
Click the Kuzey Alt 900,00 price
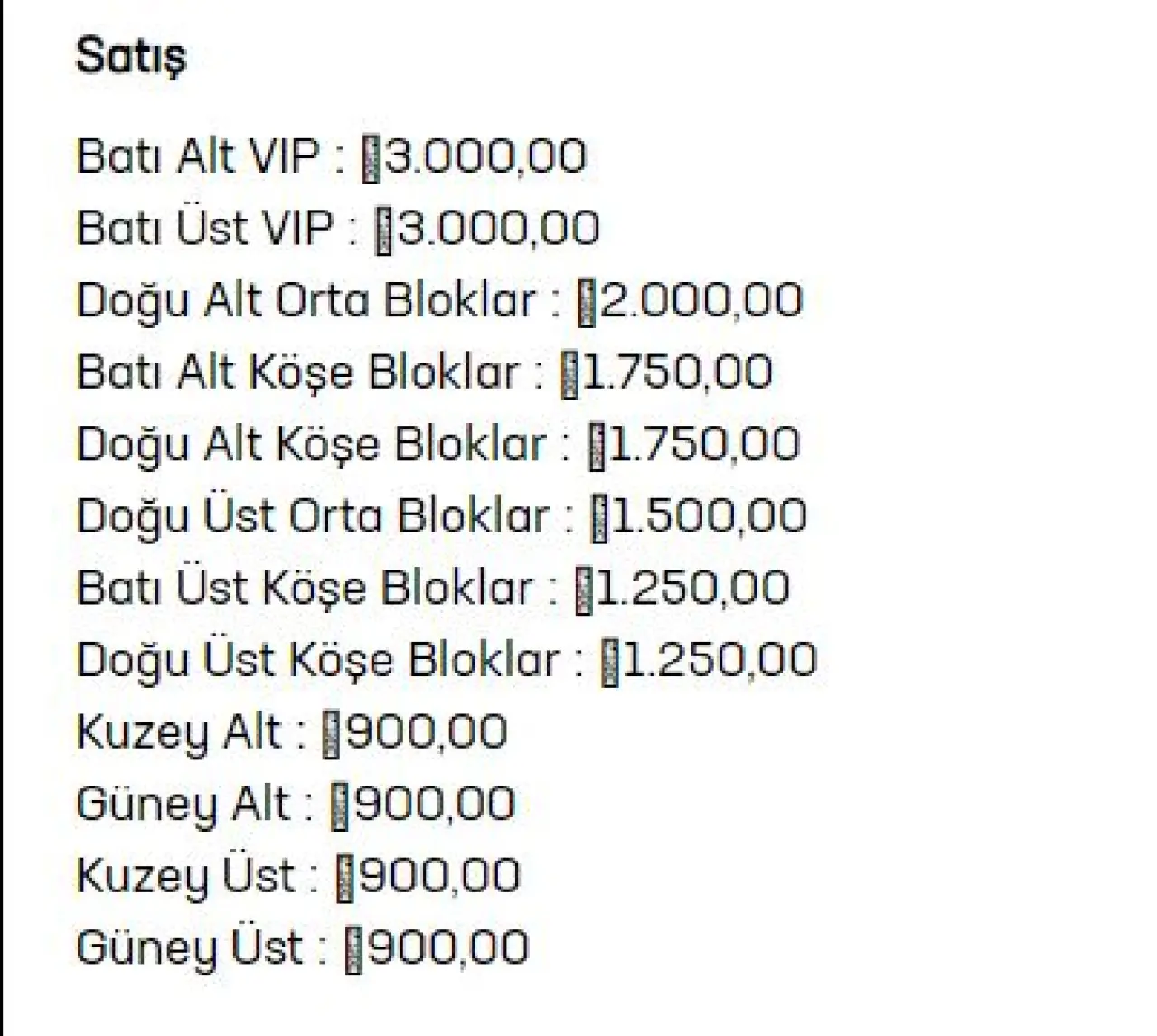pos(427,731)
